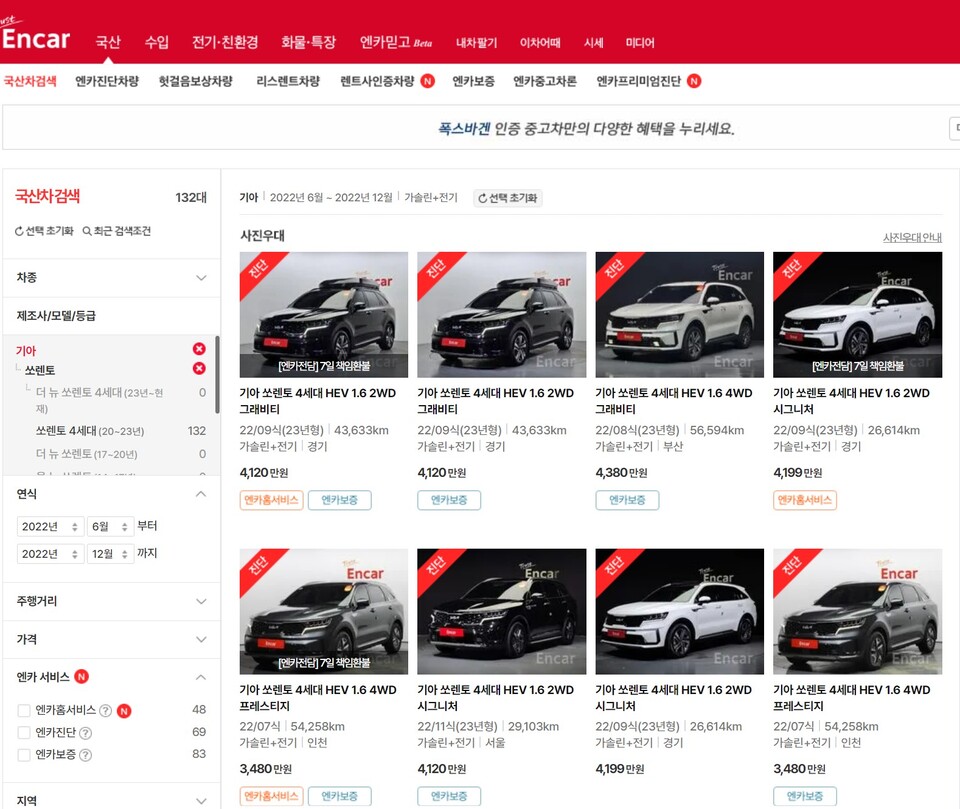Expand the 차종 filter section

tap(111, 277)
